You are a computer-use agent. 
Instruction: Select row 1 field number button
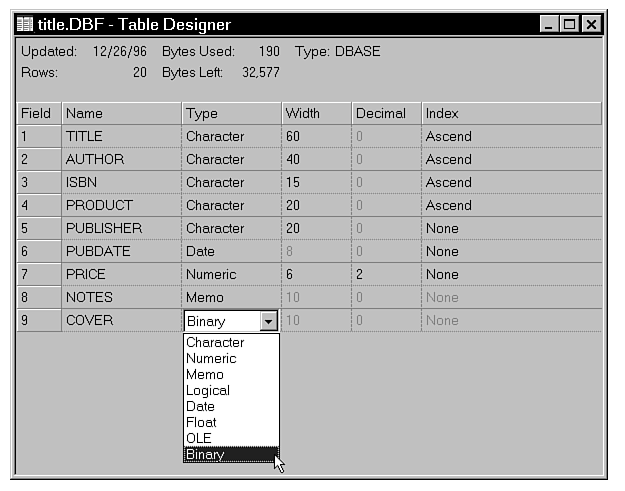[39, 137]
